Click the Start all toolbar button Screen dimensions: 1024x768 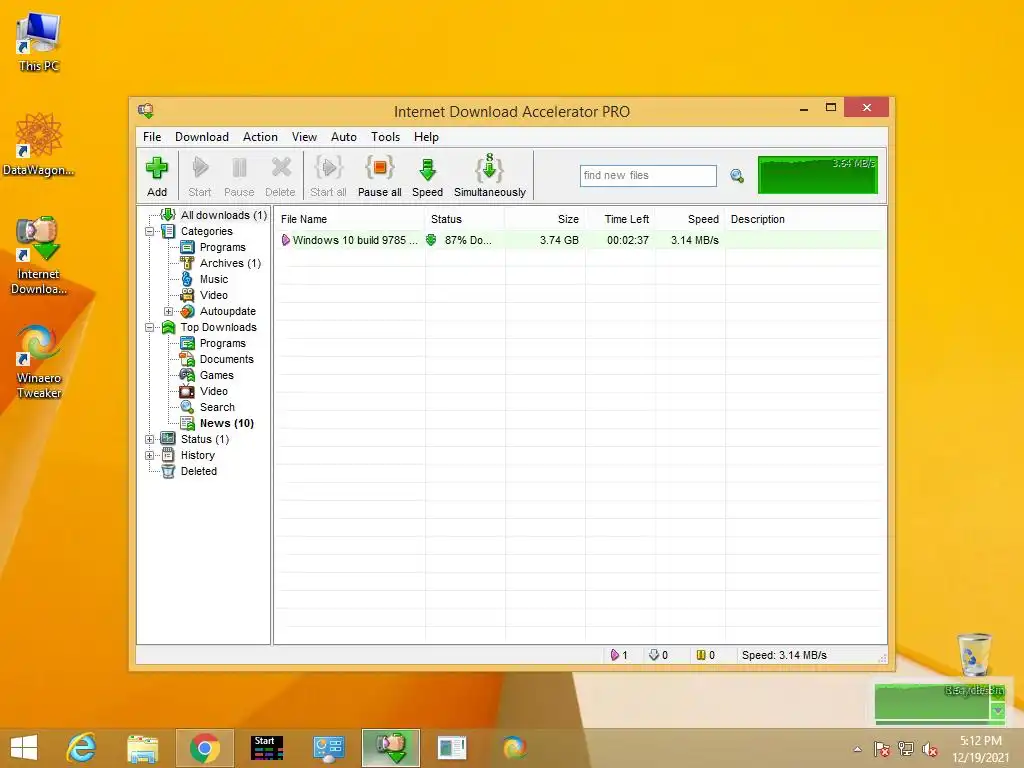click(x=328, y=176)
